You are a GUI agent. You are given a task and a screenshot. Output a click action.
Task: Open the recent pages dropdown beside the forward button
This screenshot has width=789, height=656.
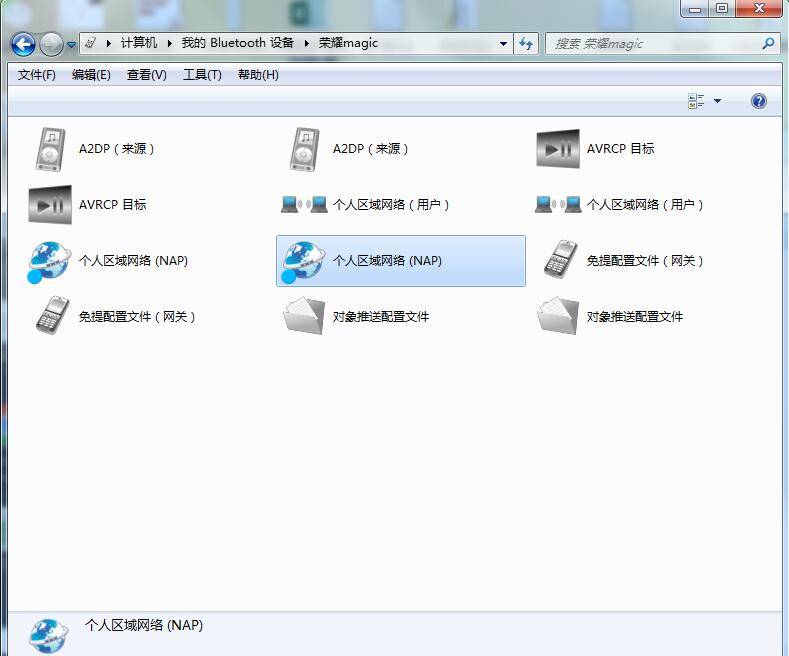pyautogui.click(x=71, y=45)
